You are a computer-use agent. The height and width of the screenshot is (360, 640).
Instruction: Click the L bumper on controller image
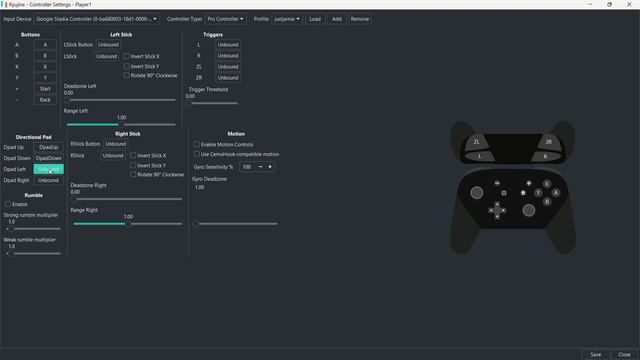480,156
